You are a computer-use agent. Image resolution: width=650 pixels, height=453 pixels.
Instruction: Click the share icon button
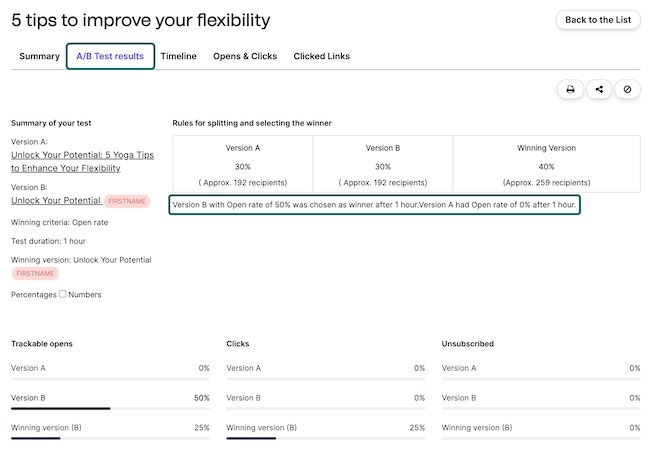[x=599, y=89]
